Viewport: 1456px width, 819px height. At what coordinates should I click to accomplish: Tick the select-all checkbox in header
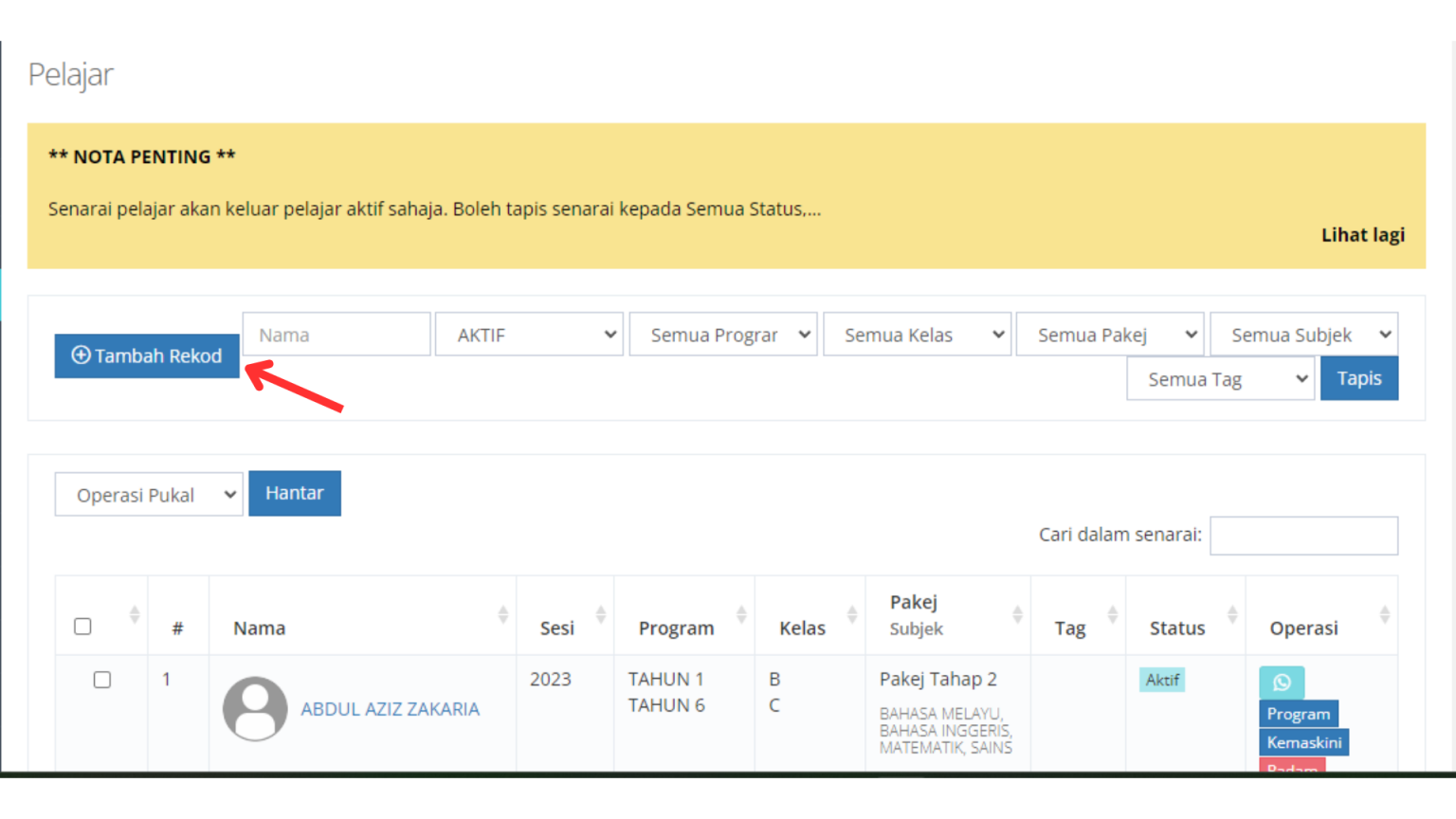(x=83, y=627)
